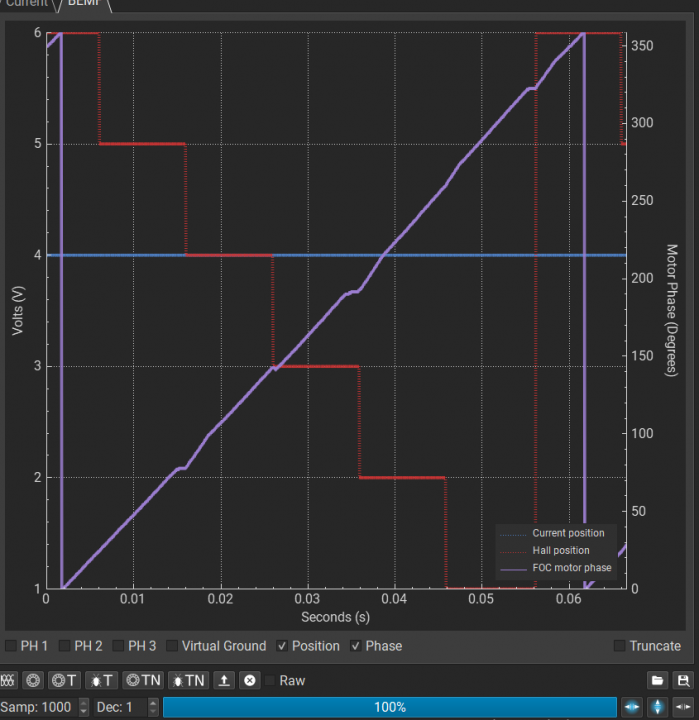Viewport: 699px width, 720px height.
Task: Click the sample at start motor icon
Action: pyautogui.click(x=32, y=680)
